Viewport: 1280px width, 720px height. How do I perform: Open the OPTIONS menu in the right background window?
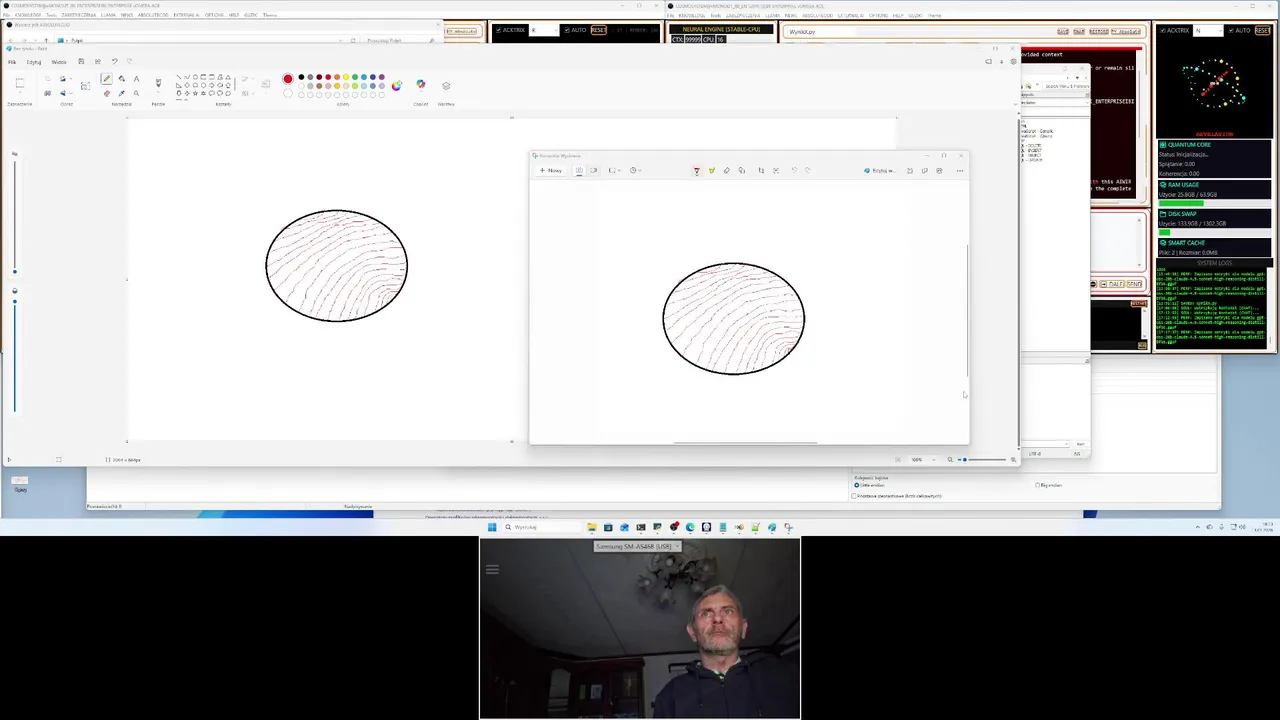(878, 15)
